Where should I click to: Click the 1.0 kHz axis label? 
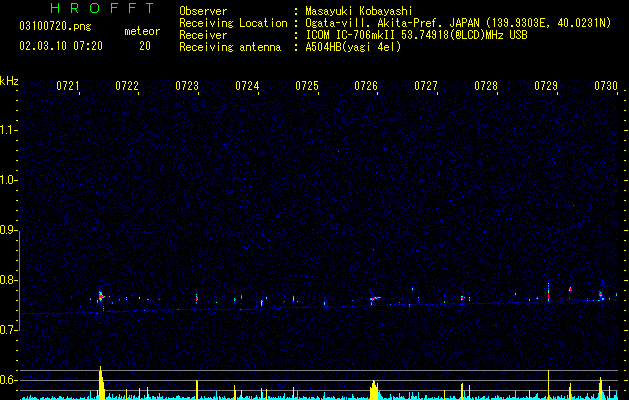[8, 180]
